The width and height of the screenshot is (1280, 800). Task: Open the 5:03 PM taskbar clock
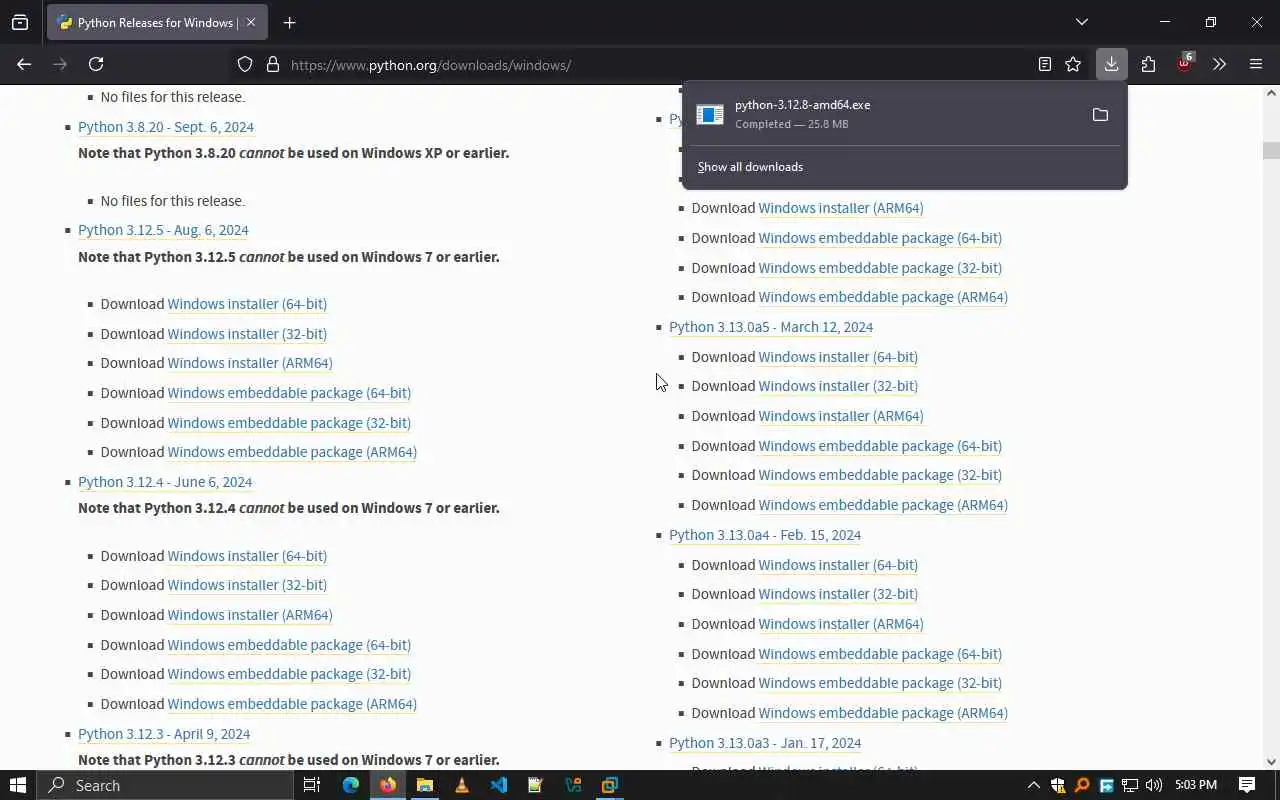pyautogui.click(x=1196, y=785)
